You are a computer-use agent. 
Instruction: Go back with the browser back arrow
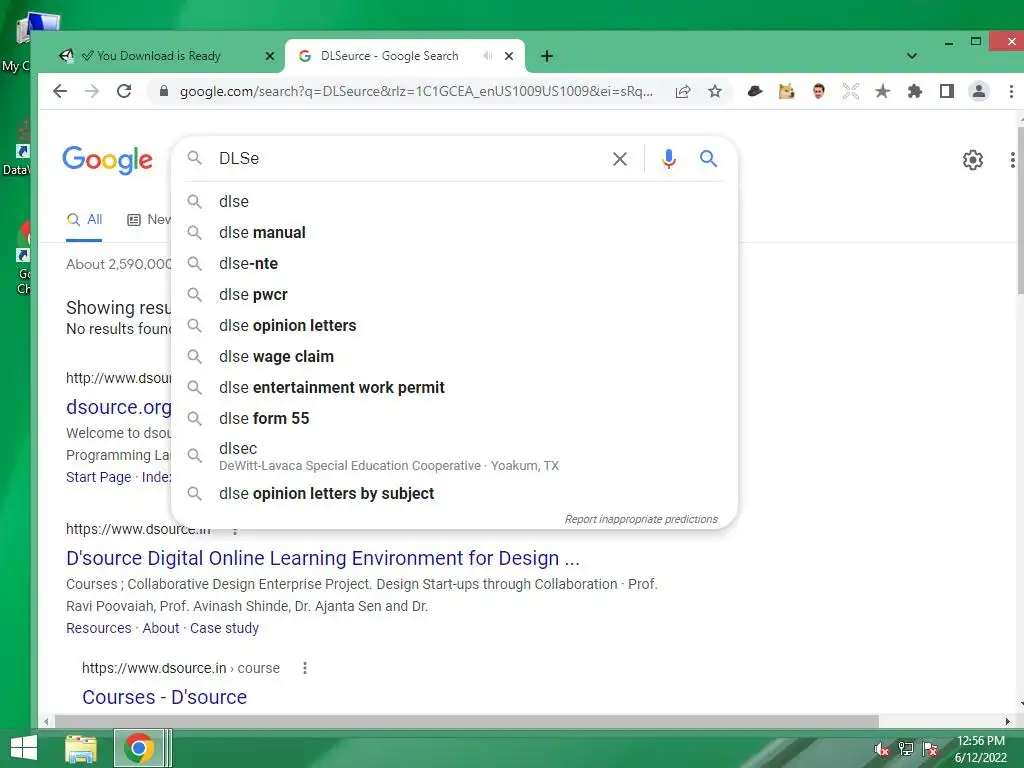point(60,91)
